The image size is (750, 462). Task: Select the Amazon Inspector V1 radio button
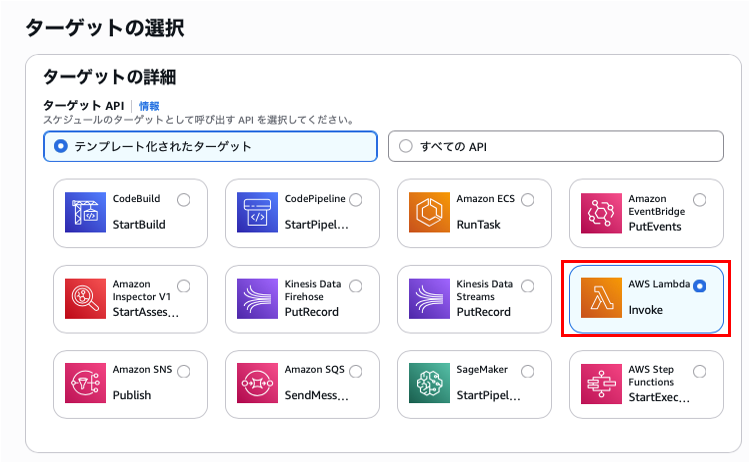click(x=184, y=286)
